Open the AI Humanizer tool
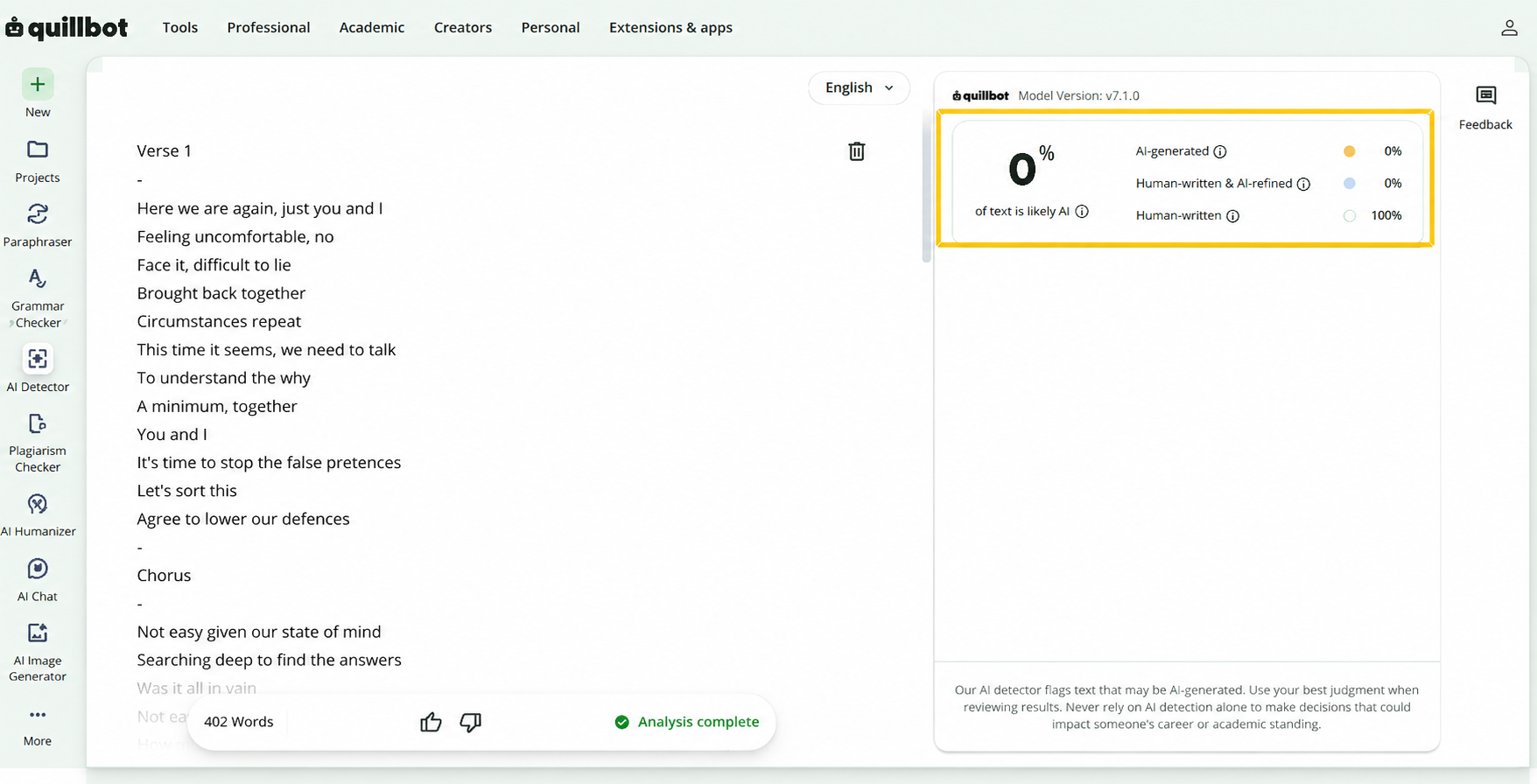 (x=38, y=514)
